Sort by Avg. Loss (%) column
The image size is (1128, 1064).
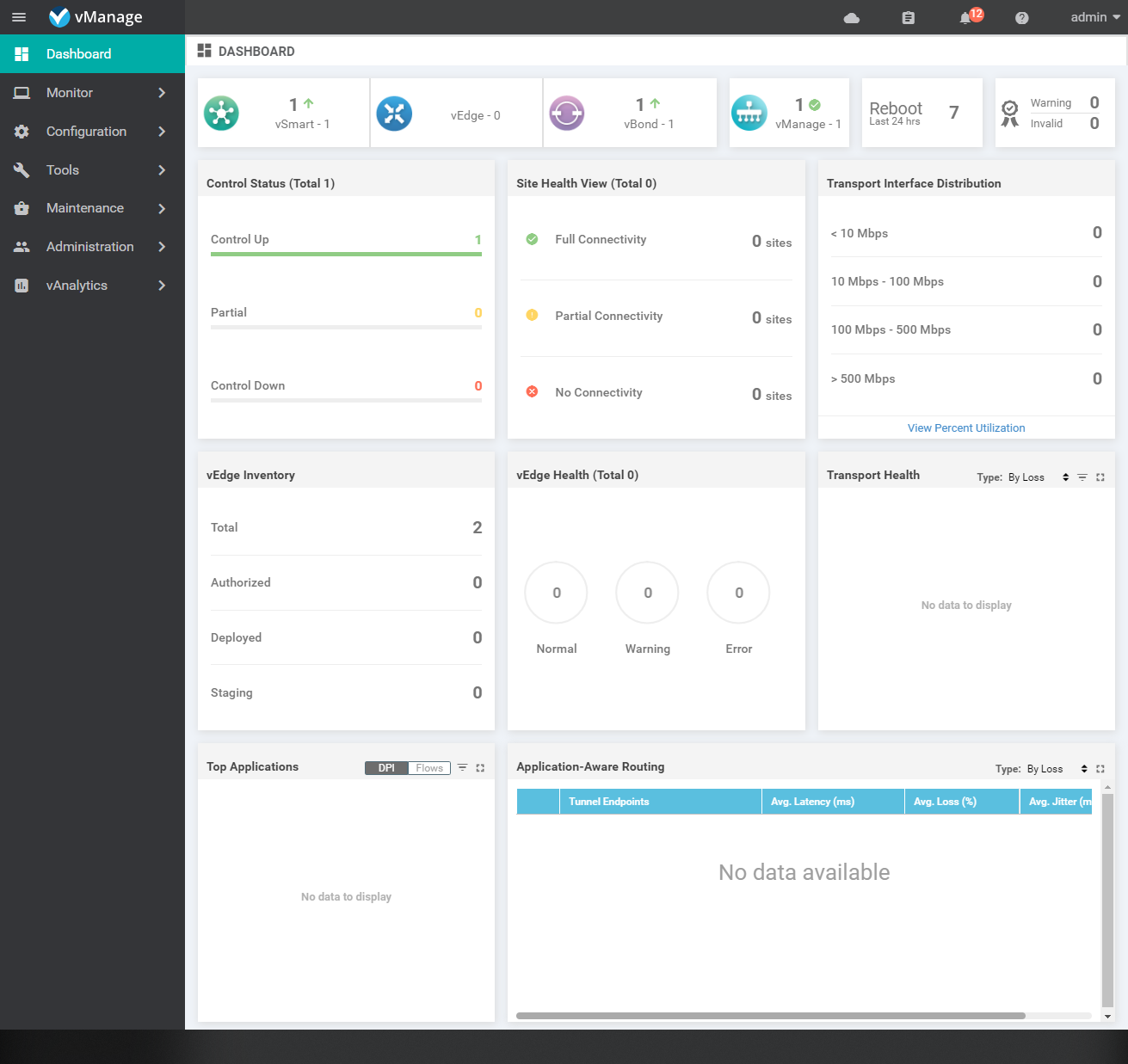click(x=962, y=802)
